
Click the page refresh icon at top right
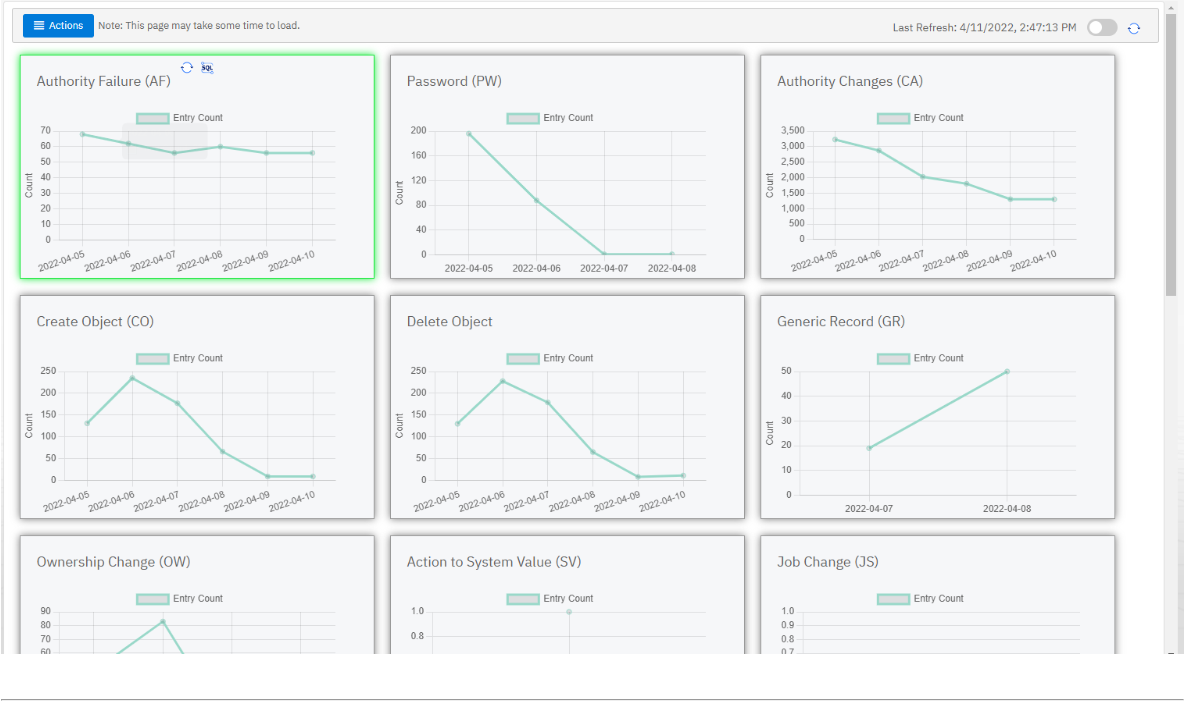click(x=1134, y=28)
